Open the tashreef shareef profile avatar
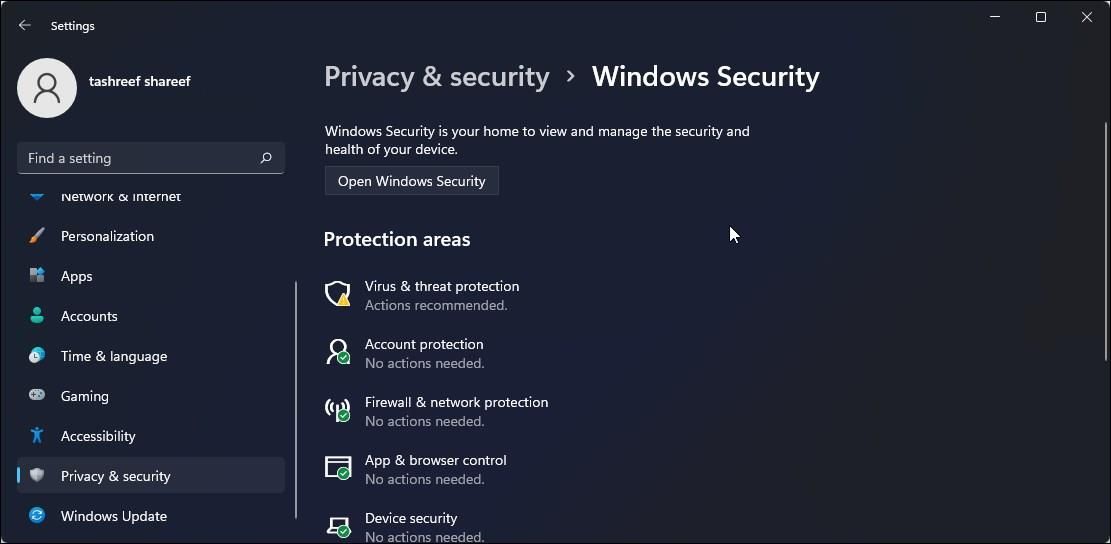Viewport: 1111px width, 544px height. coord(47,88)
